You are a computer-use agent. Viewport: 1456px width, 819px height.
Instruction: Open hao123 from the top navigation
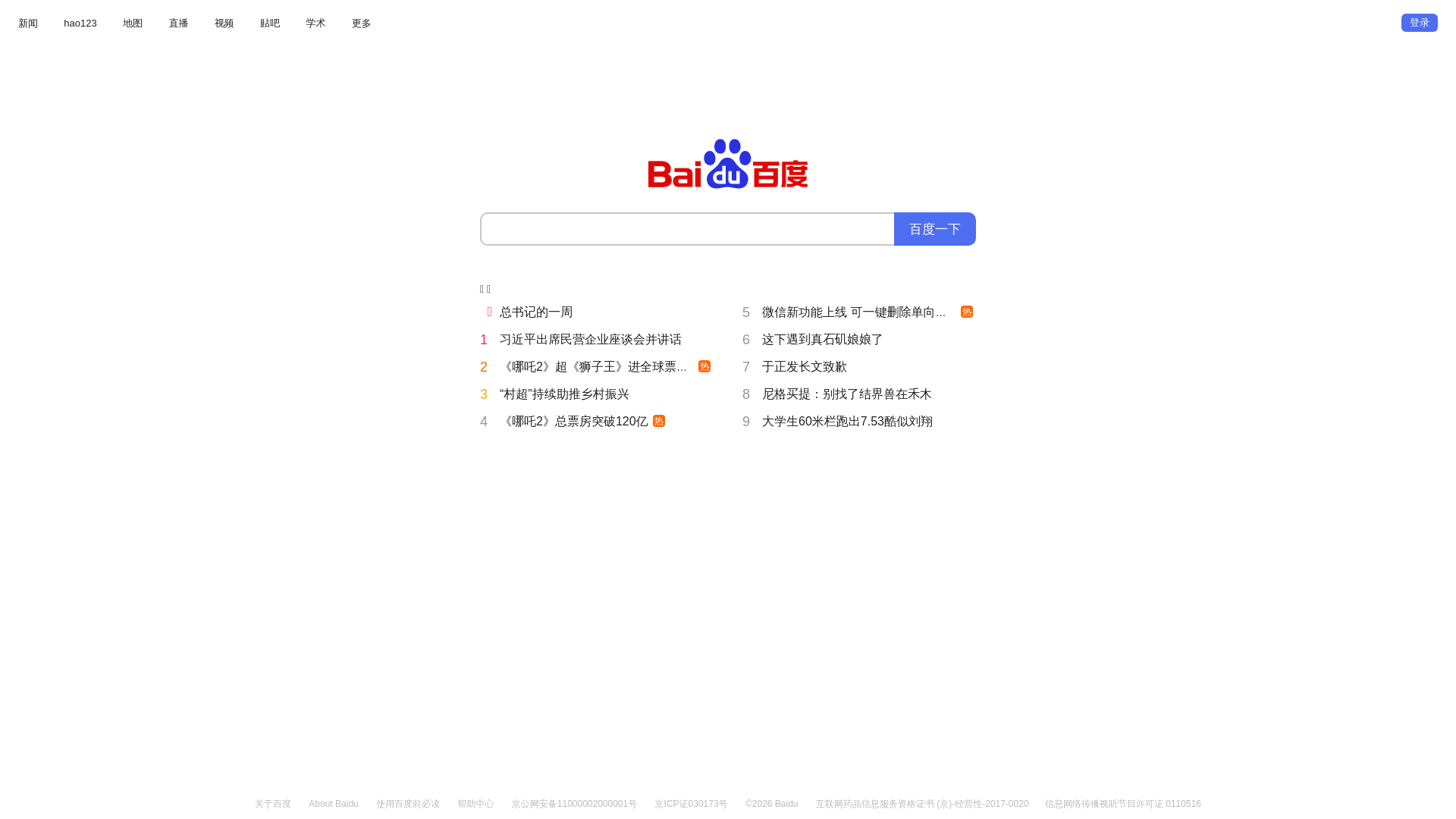tap(80, 24)
